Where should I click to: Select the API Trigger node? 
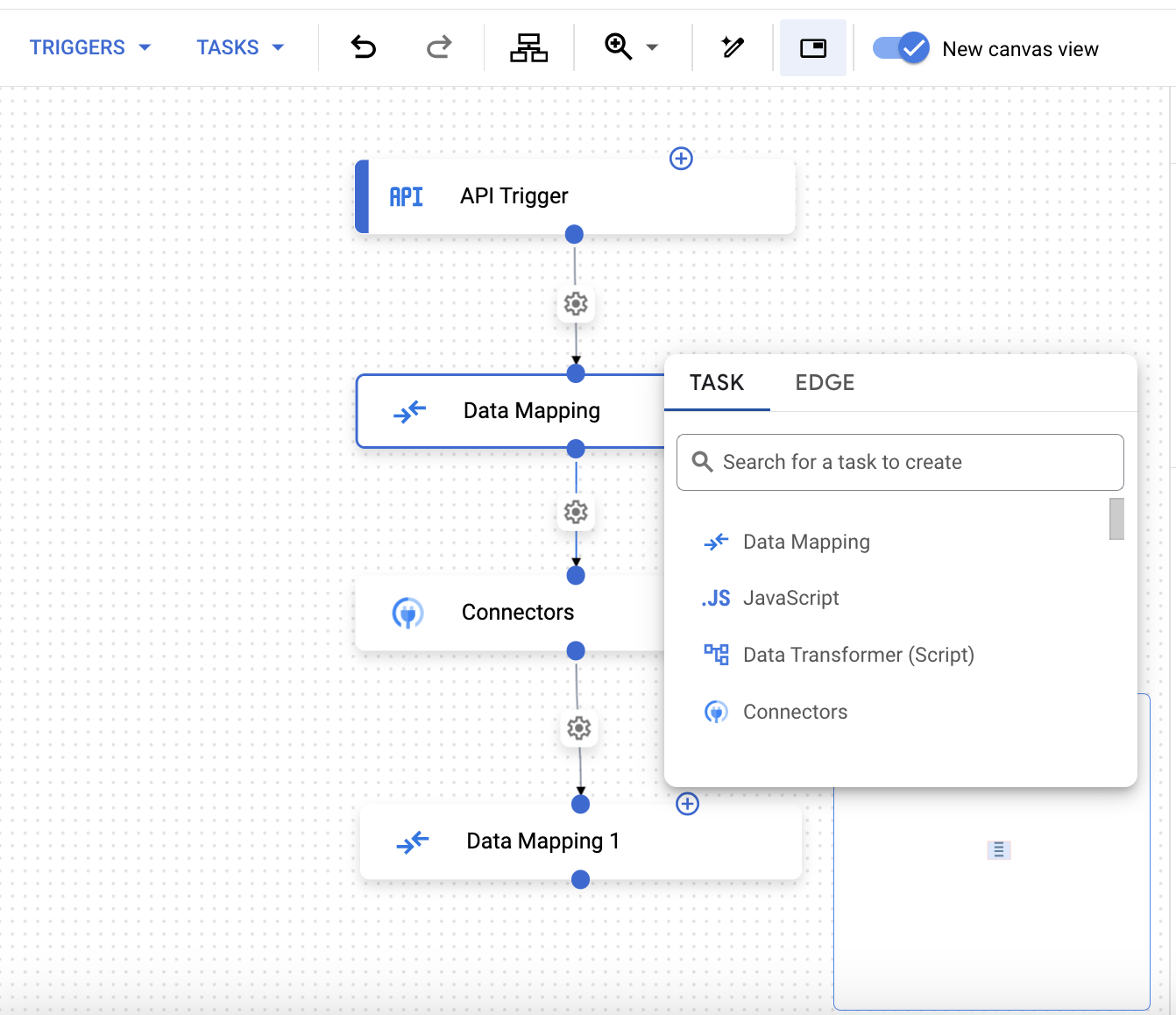tap(575, 196)
